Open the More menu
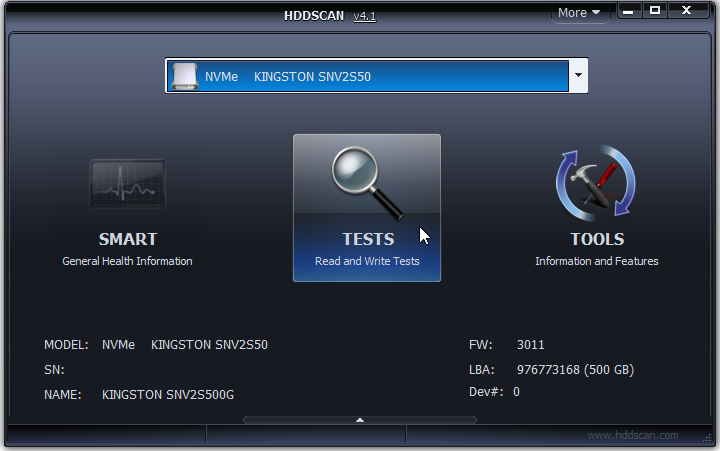This screenshot has width=720, height=451. [x=579, y=13]
